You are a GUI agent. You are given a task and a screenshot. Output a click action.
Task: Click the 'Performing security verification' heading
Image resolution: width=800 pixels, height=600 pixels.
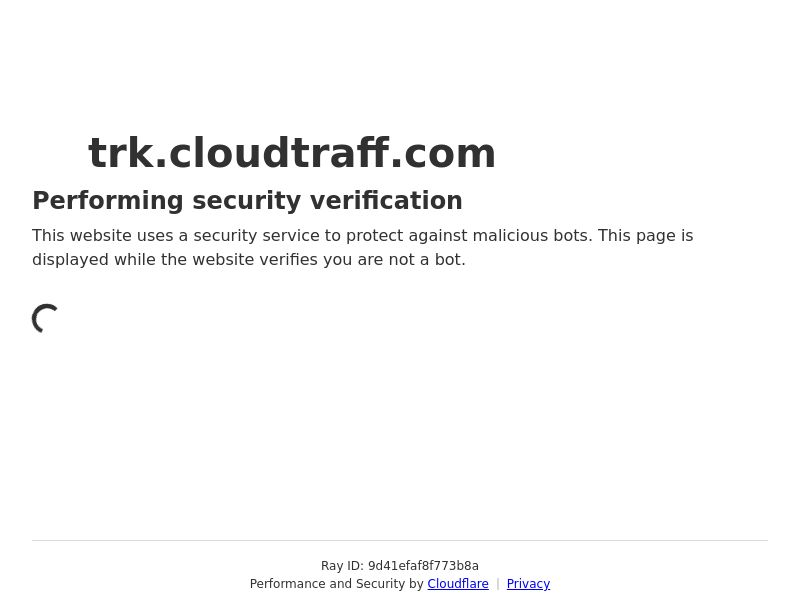247,201
